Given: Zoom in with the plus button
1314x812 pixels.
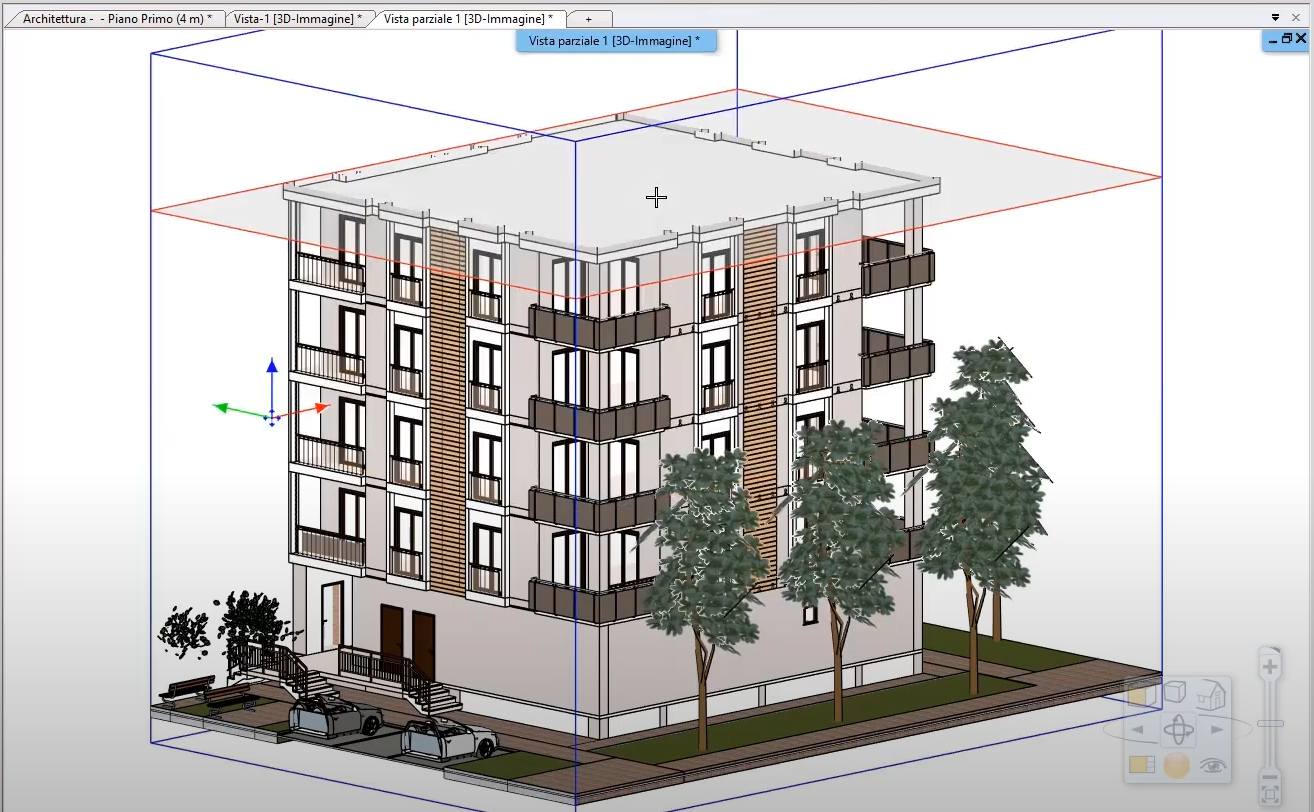Looking at the screenshot, I should click(x=1270, y=666).
